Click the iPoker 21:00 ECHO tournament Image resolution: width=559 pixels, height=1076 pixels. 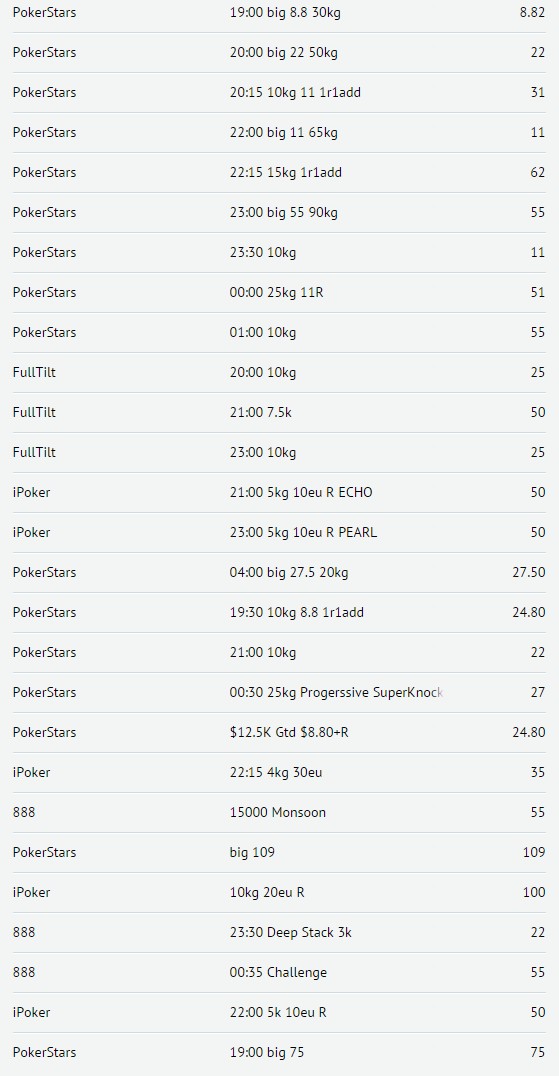279,492
